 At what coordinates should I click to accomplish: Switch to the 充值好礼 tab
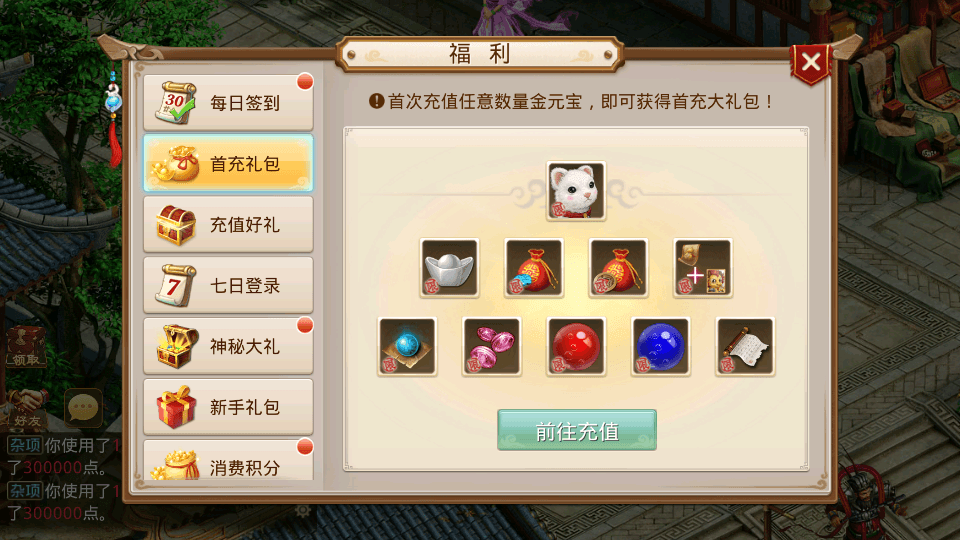(228, 225)
